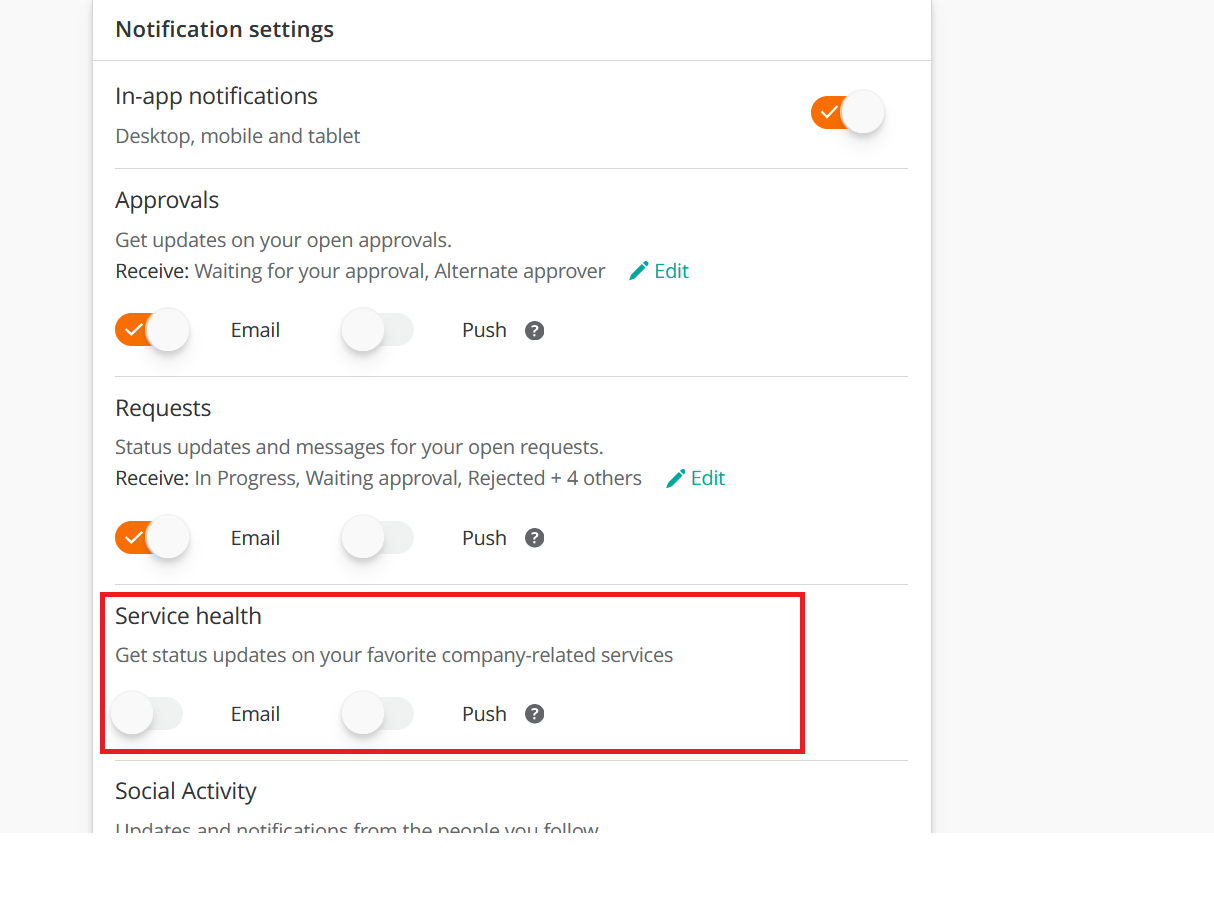Enable Email notifications for Service health
The image size is (1214, 910).
point(147,713)
